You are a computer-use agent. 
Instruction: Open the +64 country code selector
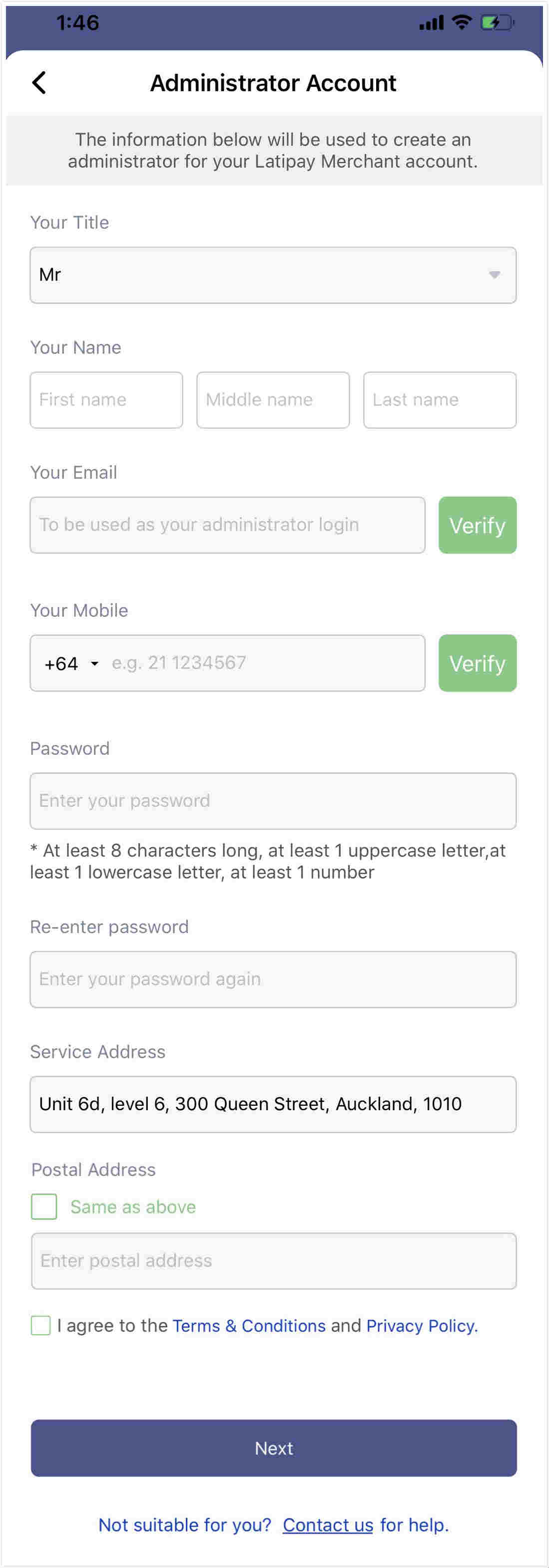71,663
